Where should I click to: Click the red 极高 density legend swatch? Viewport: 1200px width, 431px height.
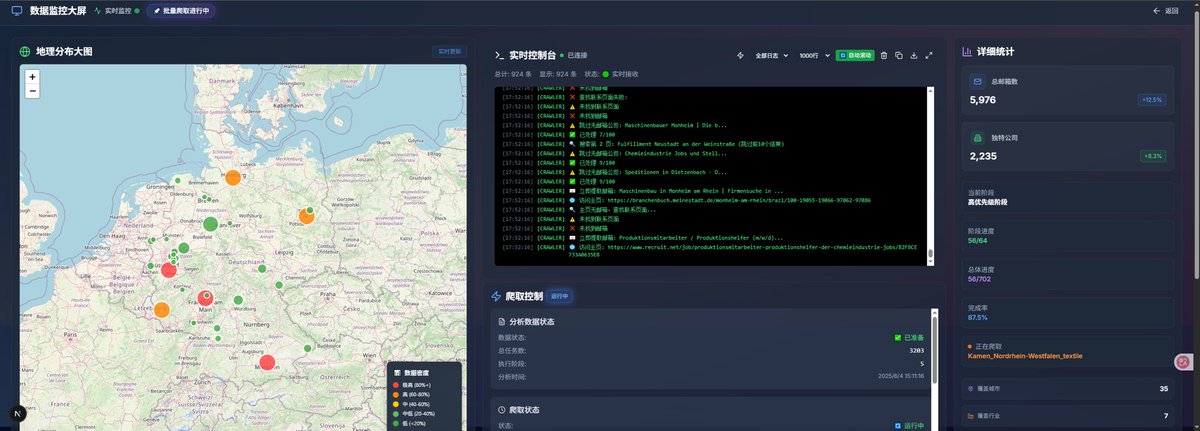(x=398, y=384)
